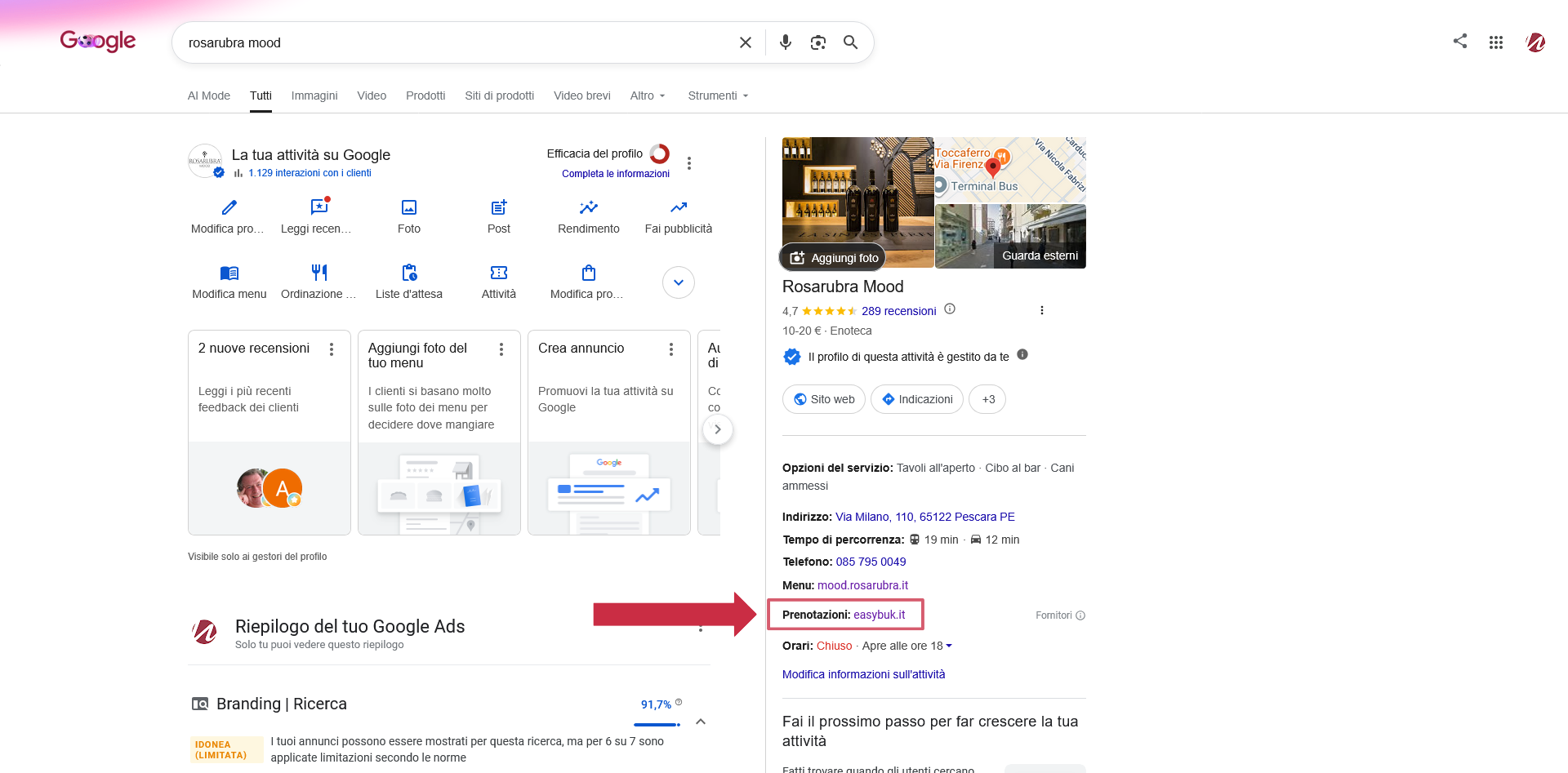Expand opening hours dropdown arrow
Image resolution: width=1568 pixels, height=773 pixels.
click(949, 646)
